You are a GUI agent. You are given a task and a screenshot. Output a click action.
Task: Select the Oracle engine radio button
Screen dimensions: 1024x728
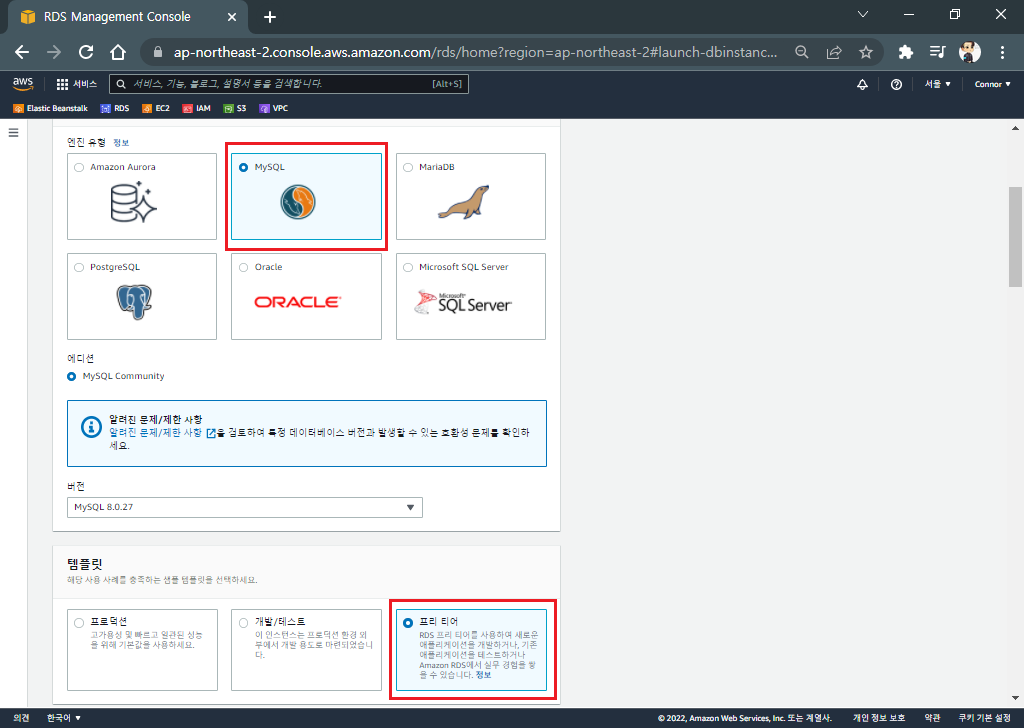244,268
